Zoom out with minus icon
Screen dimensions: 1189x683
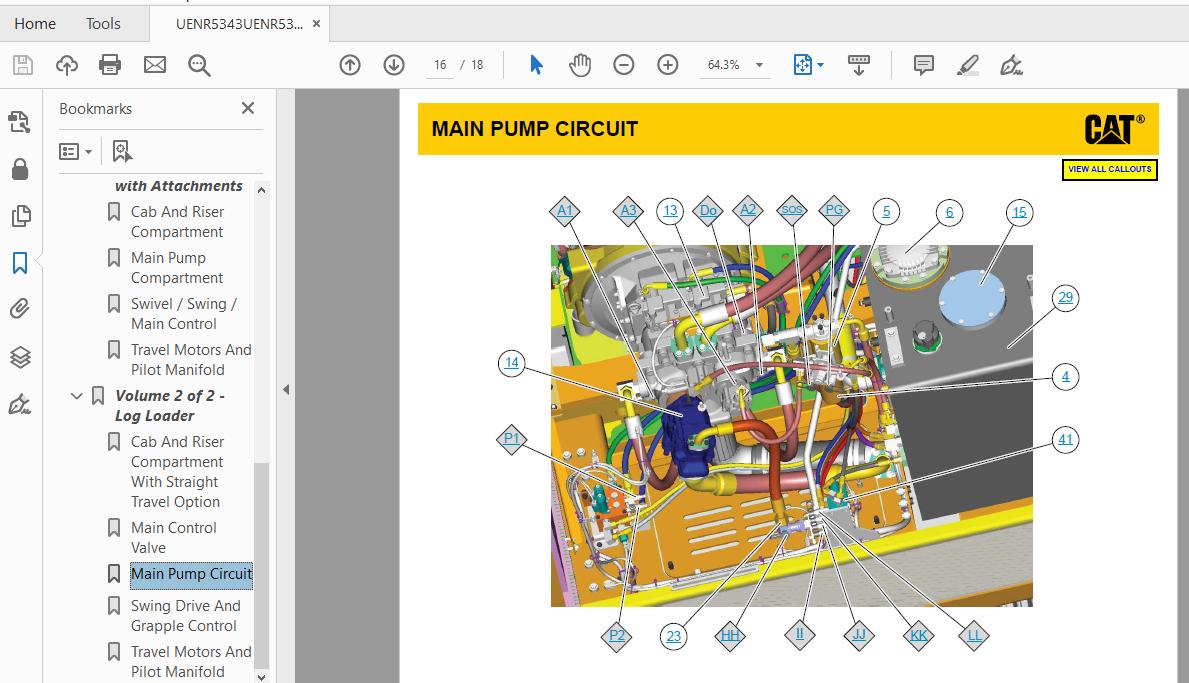coord(623,65)
